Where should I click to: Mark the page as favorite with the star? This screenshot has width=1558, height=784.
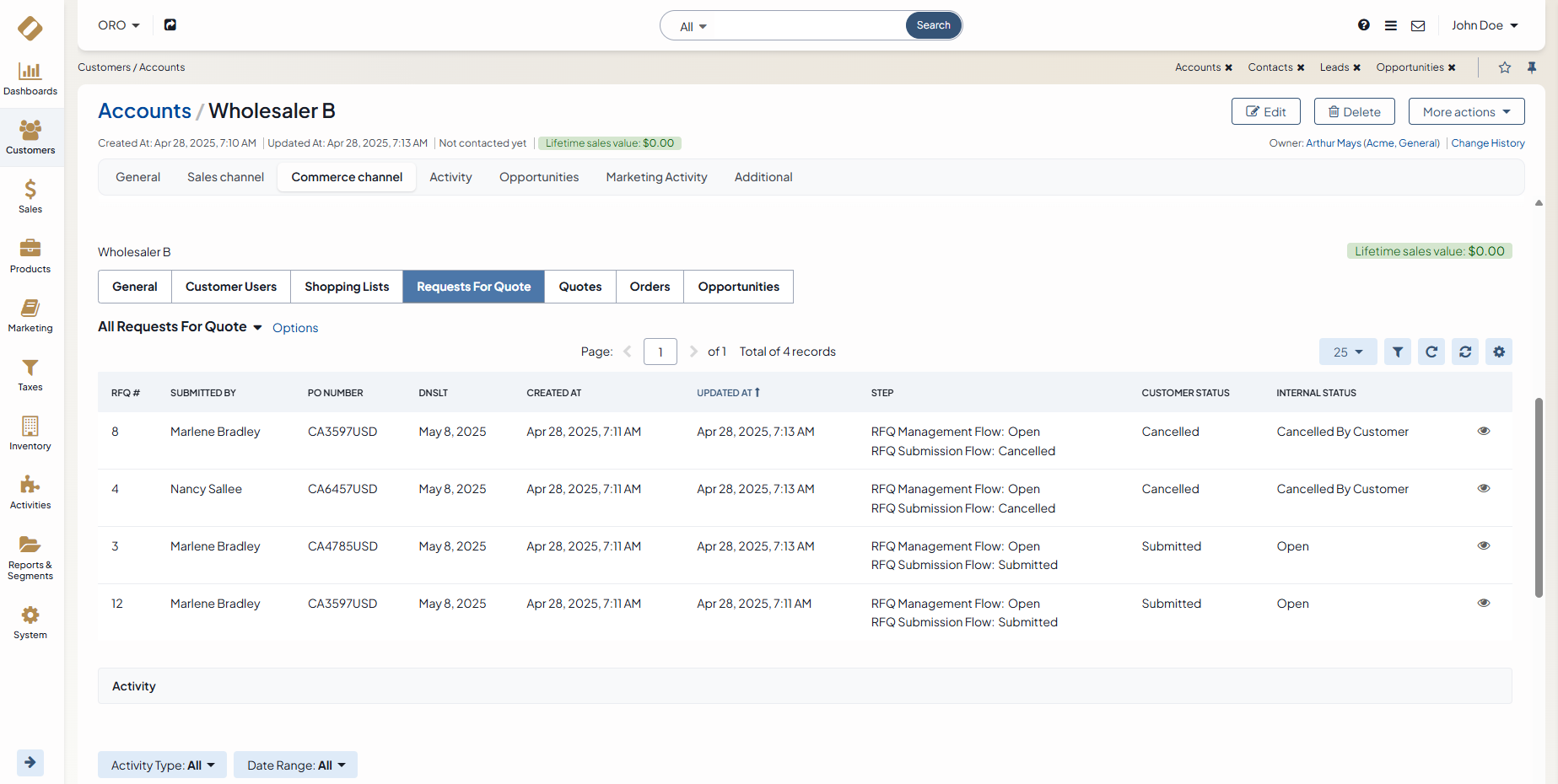click(1505, 67)
